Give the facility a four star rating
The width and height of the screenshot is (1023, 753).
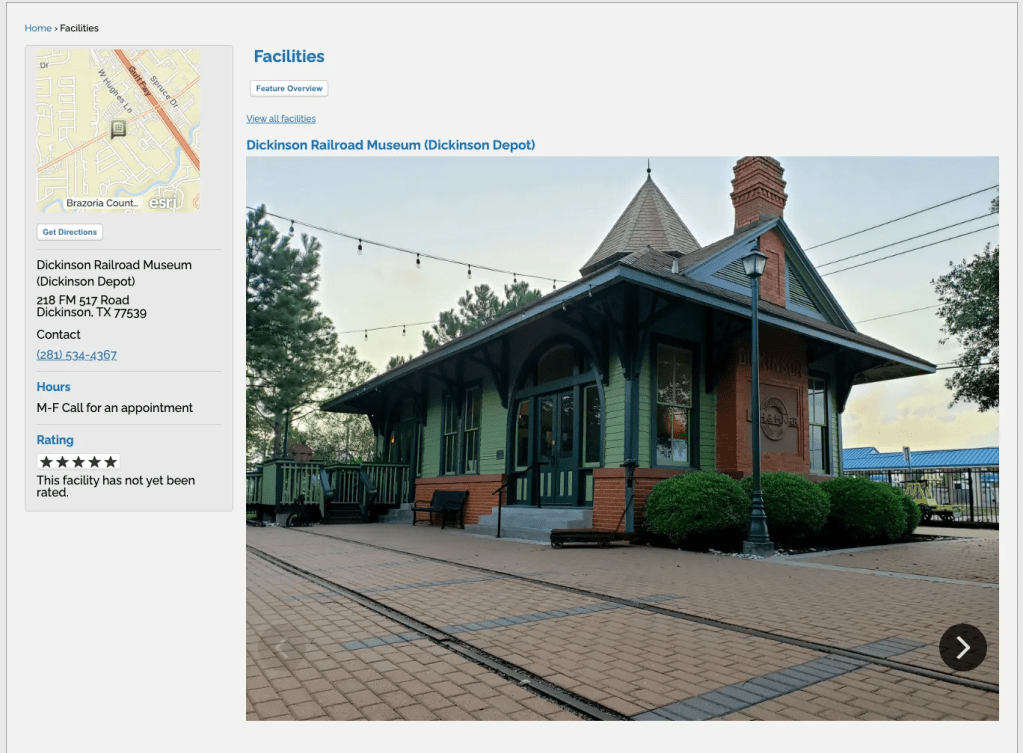[94, 462]
